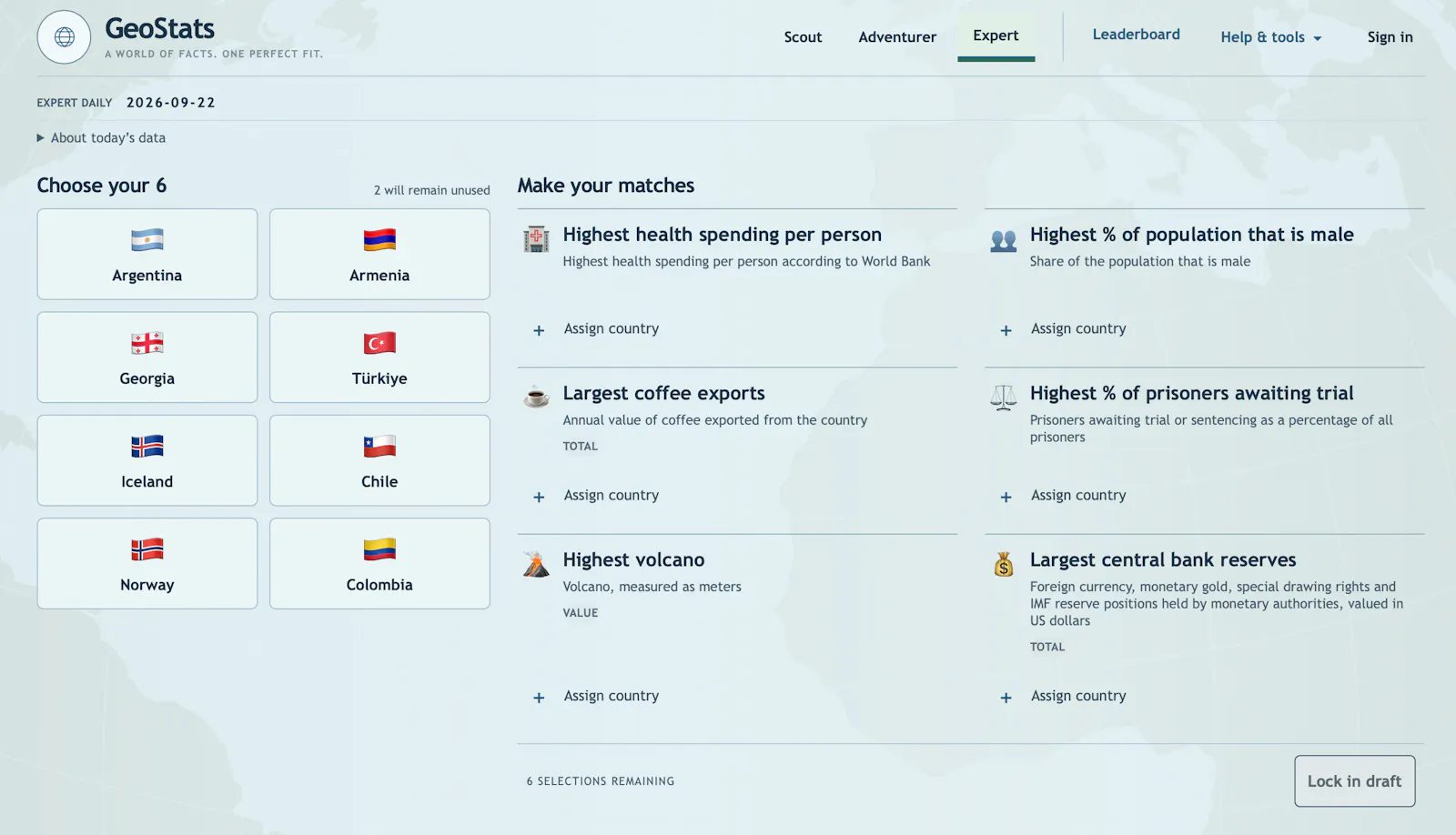Assign country to Highest health spending

611,328
